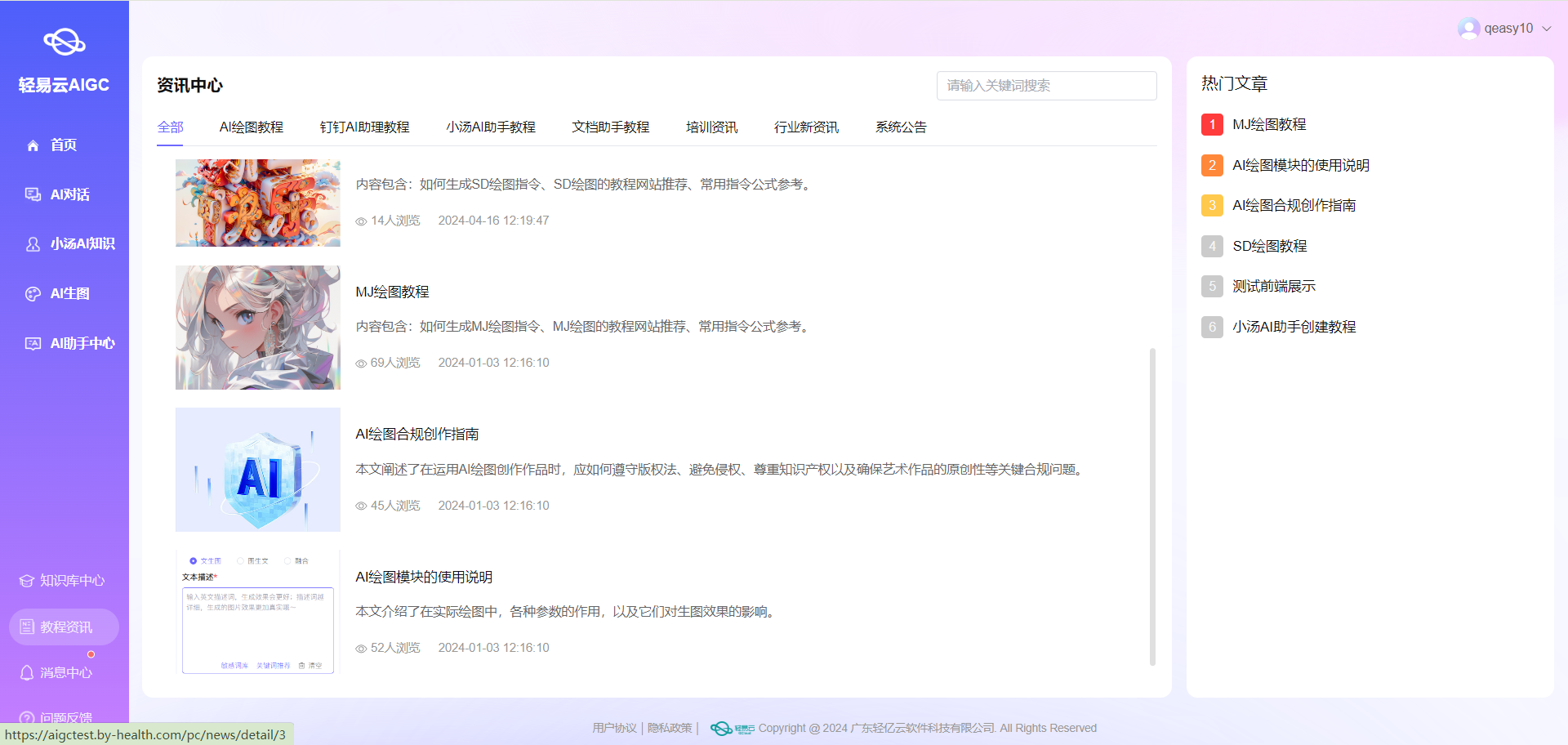1568x745 pixels.
Task: Click eye icon beside 45人浏览
Action: (361, 506)
